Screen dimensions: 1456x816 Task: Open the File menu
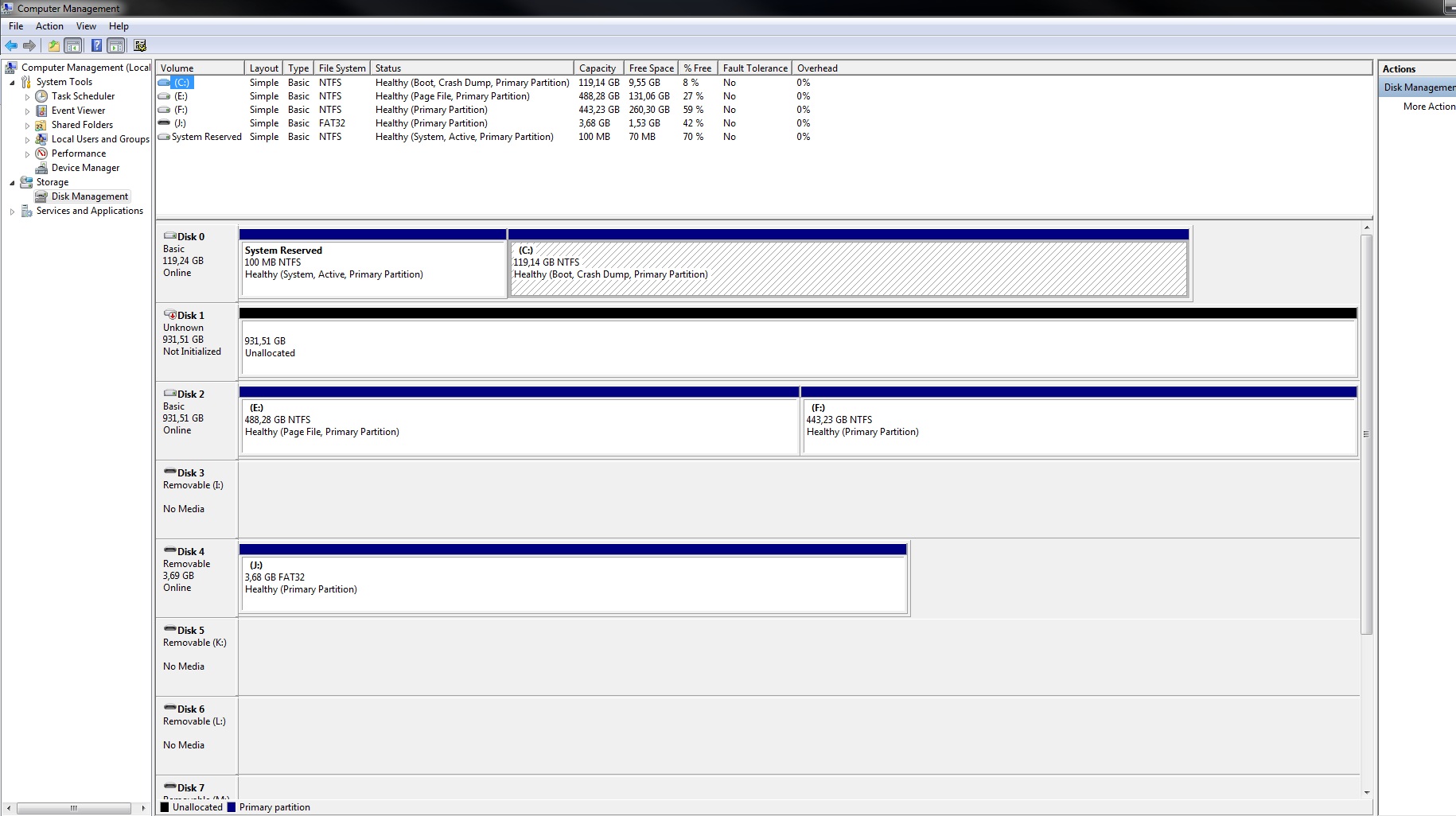[16, 26]
